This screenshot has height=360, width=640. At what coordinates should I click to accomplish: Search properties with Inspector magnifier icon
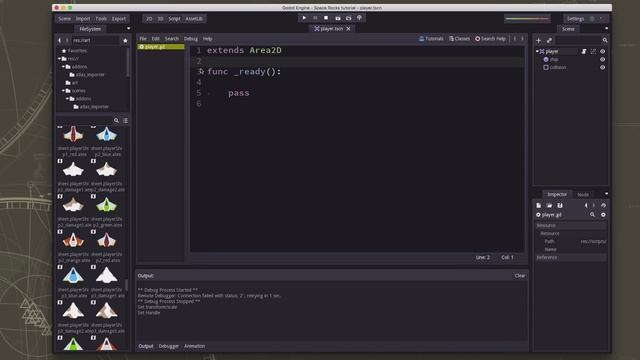(x=592, y=215)
